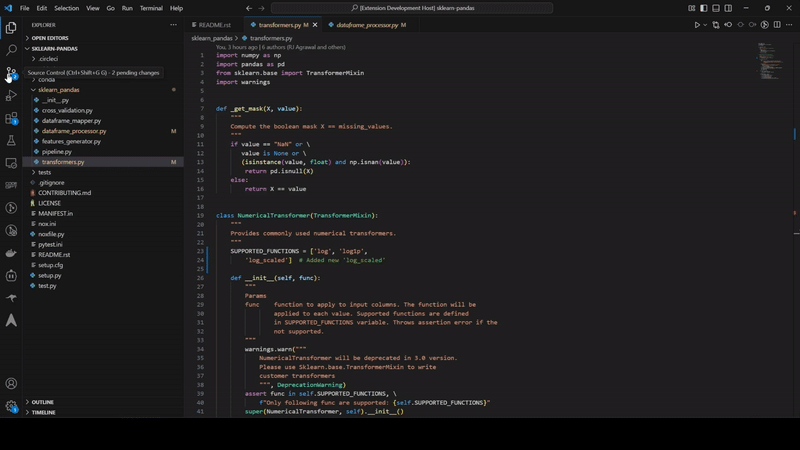
Task: Open the Go menu
Action: (x=111, y=8)
